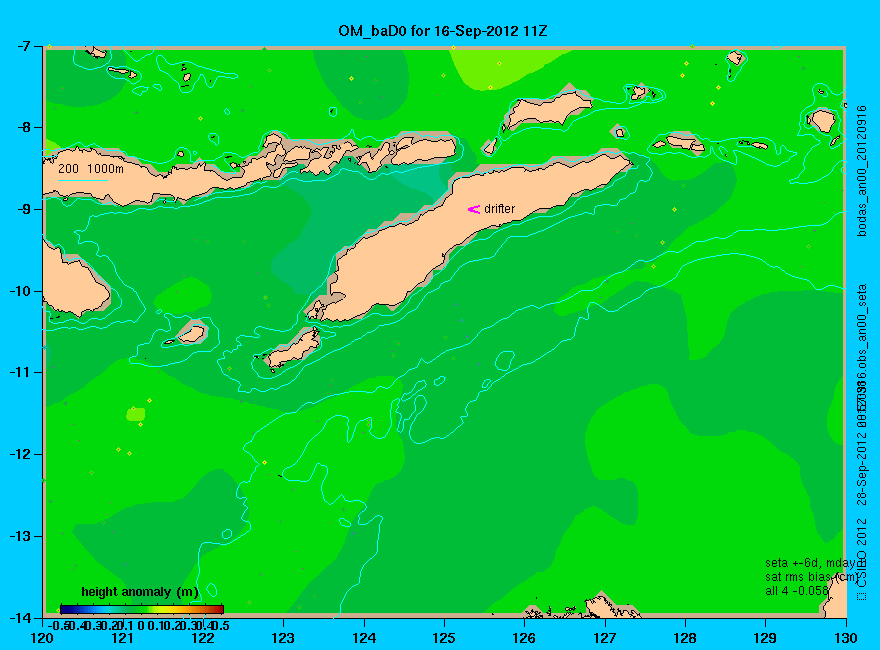Click longitude tick label 127
Screen dimensions: 880x650
point(605,638)
